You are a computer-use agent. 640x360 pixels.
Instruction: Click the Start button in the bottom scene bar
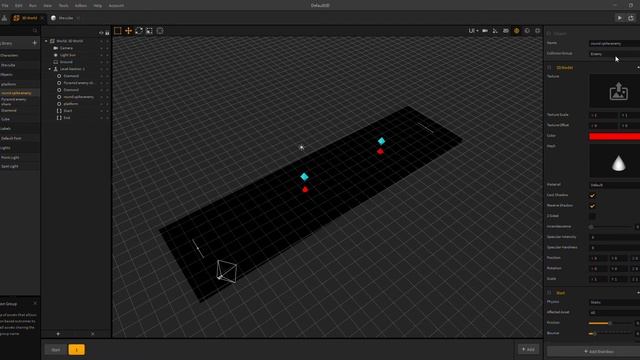click(x=56, y=350)
